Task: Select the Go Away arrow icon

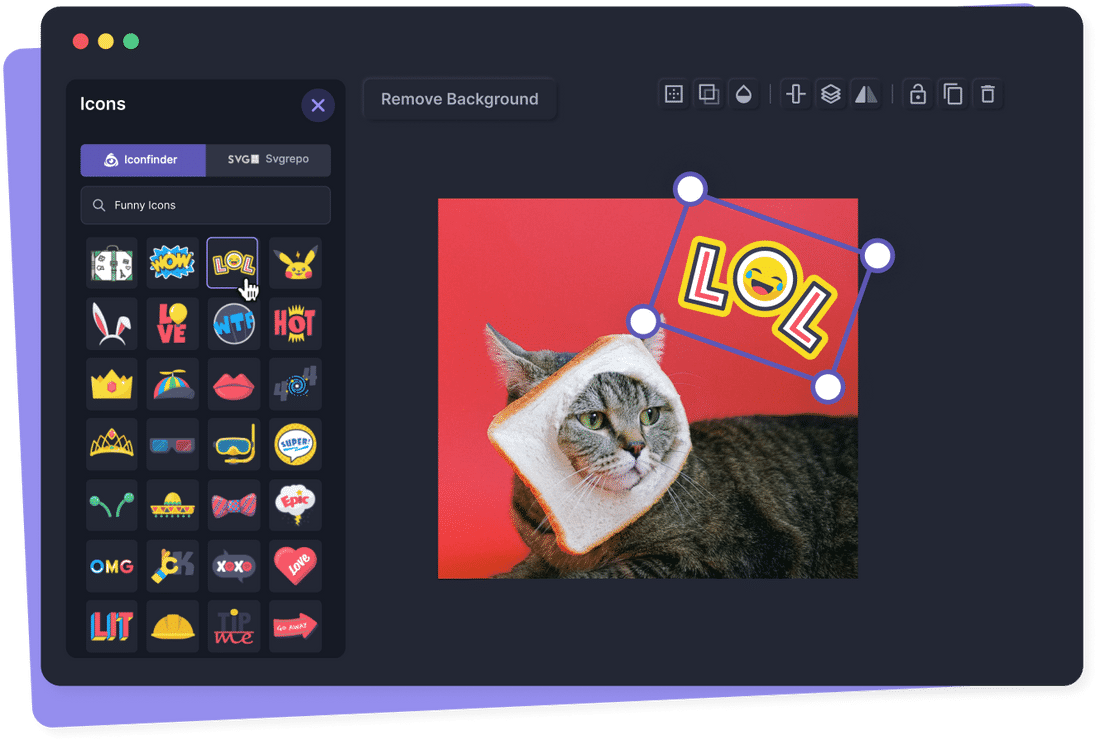Action: (295, 626)
